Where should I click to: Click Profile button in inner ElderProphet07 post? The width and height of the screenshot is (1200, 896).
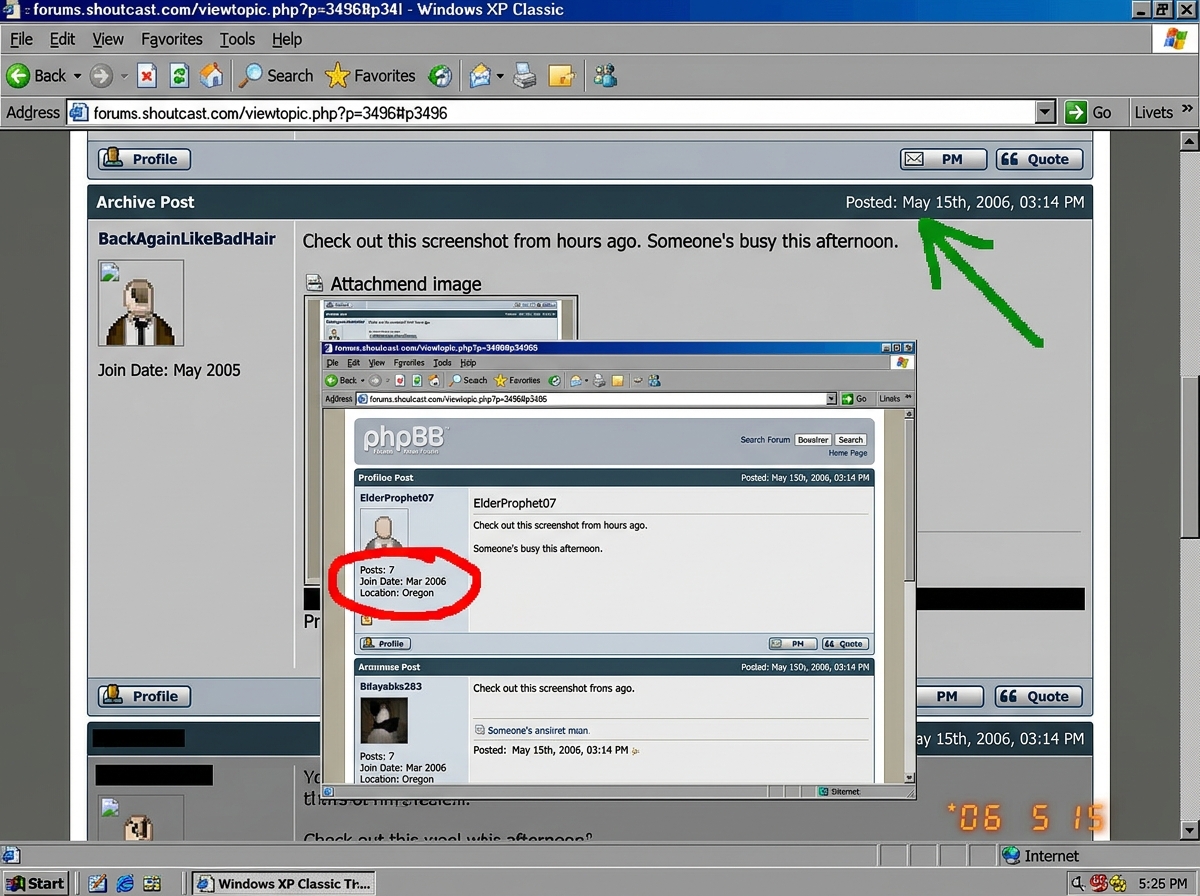click(385, 644)
